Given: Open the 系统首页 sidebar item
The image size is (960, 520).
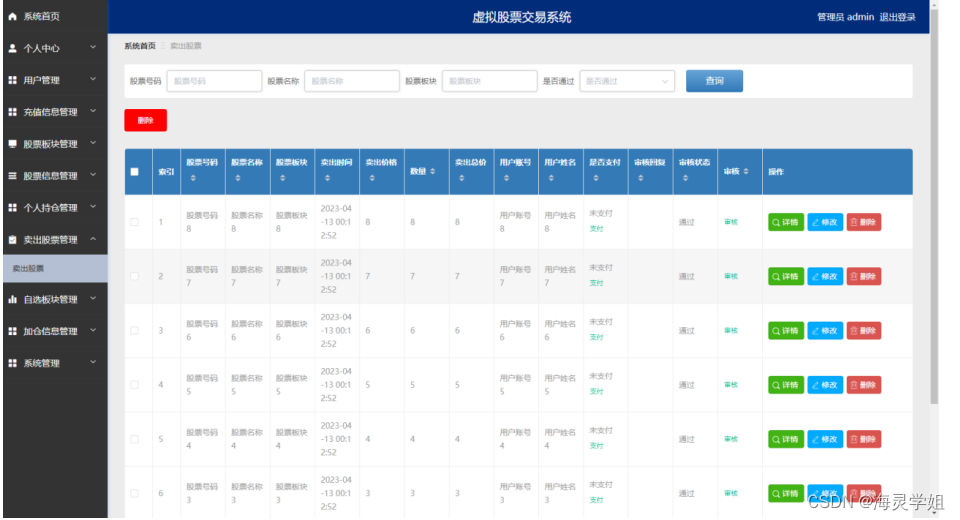Looking at the screenshot, I should pos(55,17).
